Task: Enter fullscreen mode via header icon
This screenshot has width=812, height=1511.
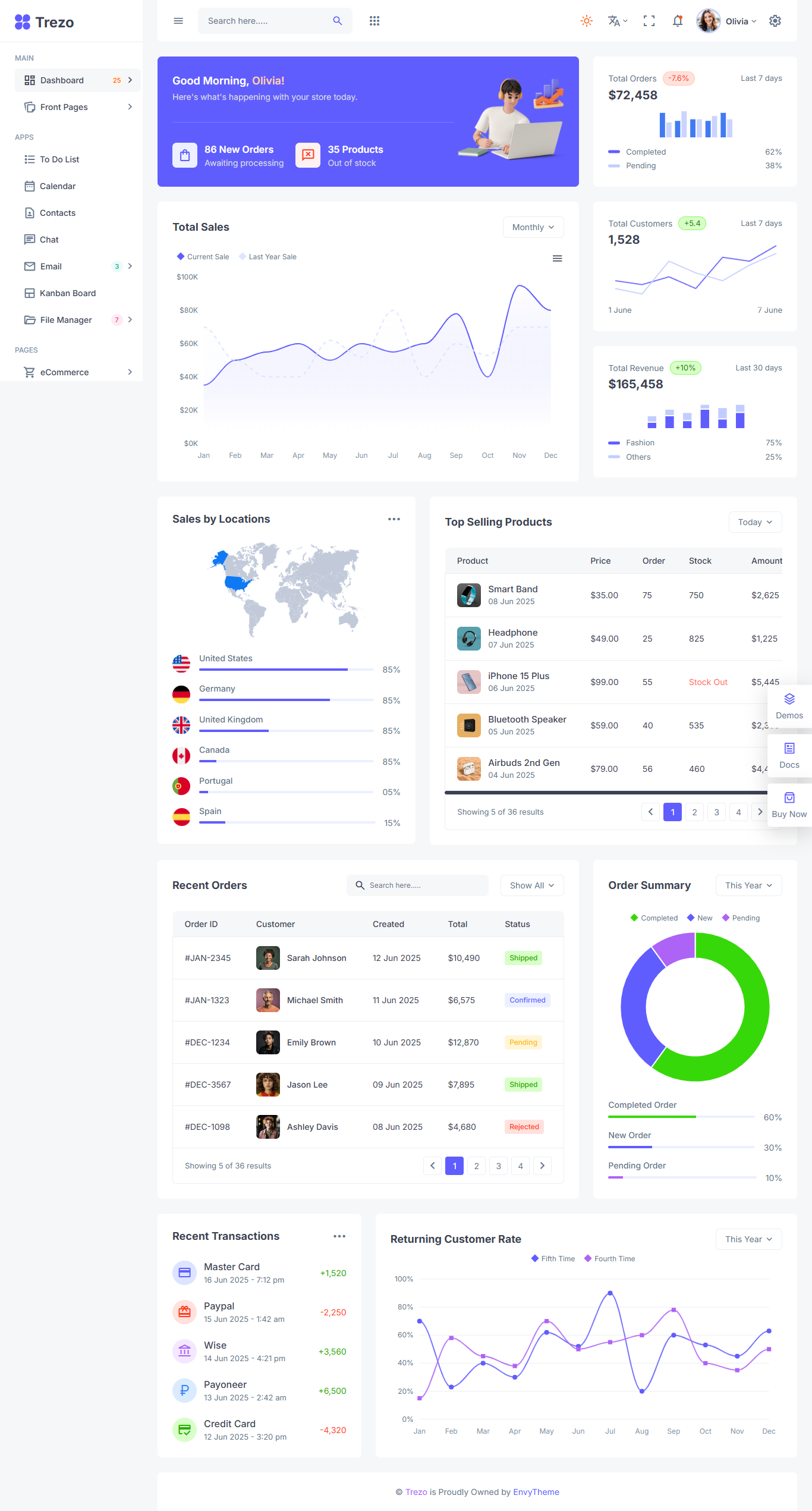Action: (649, 21)
